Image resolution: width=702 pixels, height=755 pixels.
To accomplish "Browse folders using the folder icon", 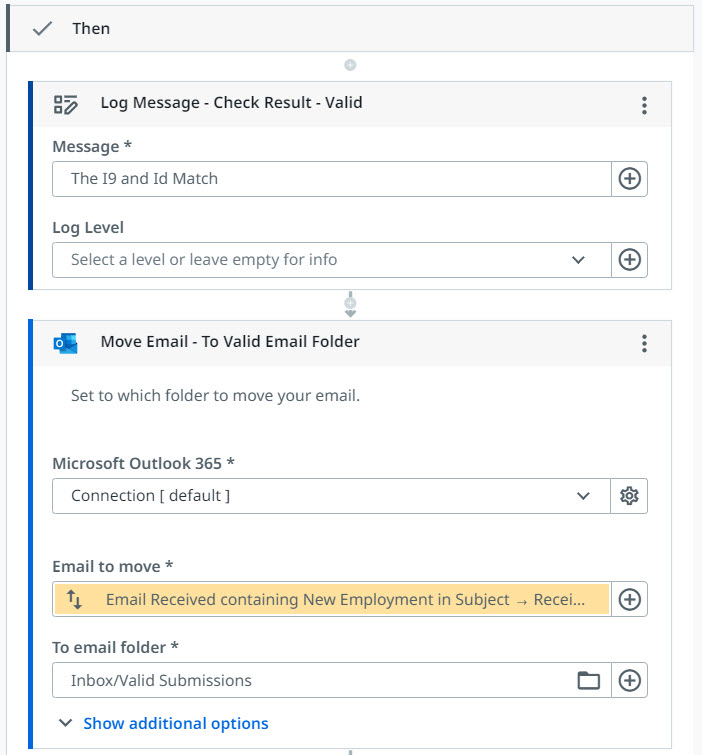I will click(x=589, y=681).
